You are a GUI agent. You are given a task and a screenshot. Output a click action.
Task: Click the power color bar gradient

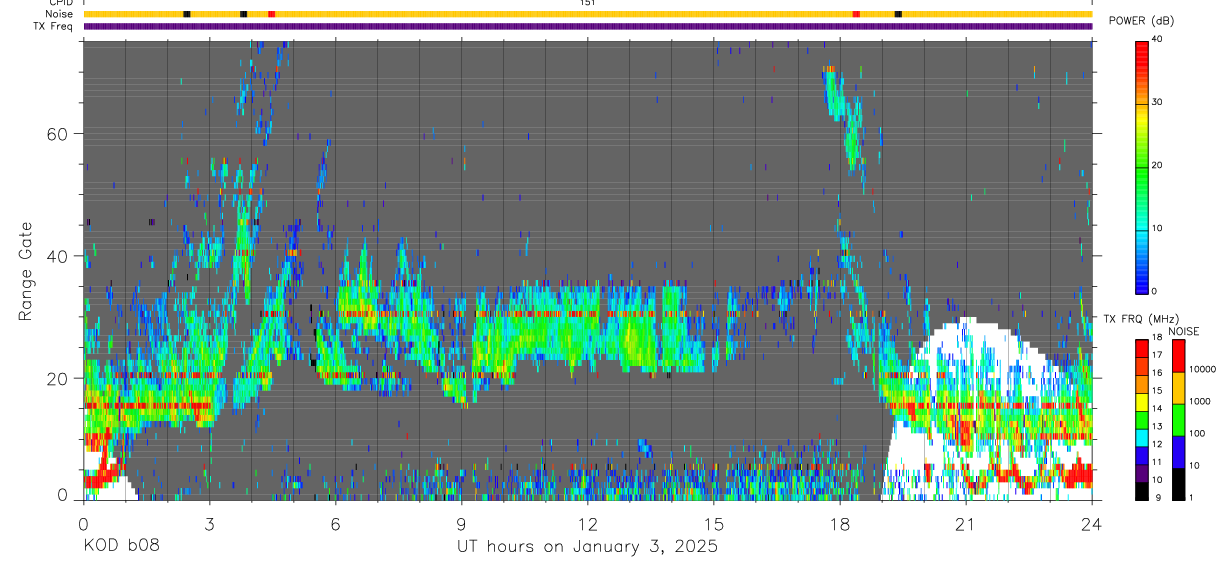pos(1142,166)
